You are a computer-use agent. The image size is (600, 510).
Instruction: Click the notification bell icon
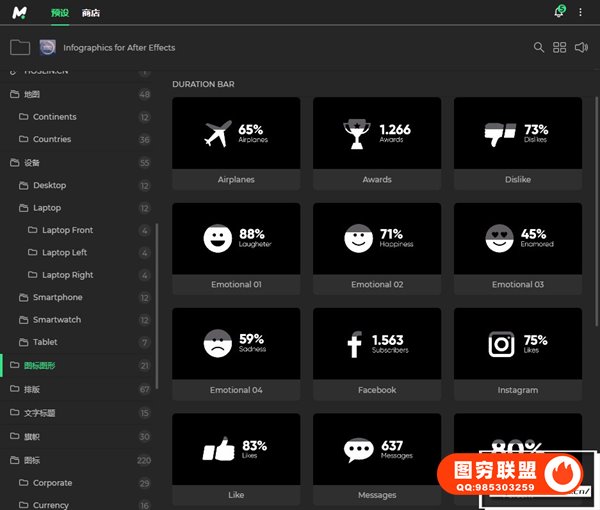click(559, 13)
